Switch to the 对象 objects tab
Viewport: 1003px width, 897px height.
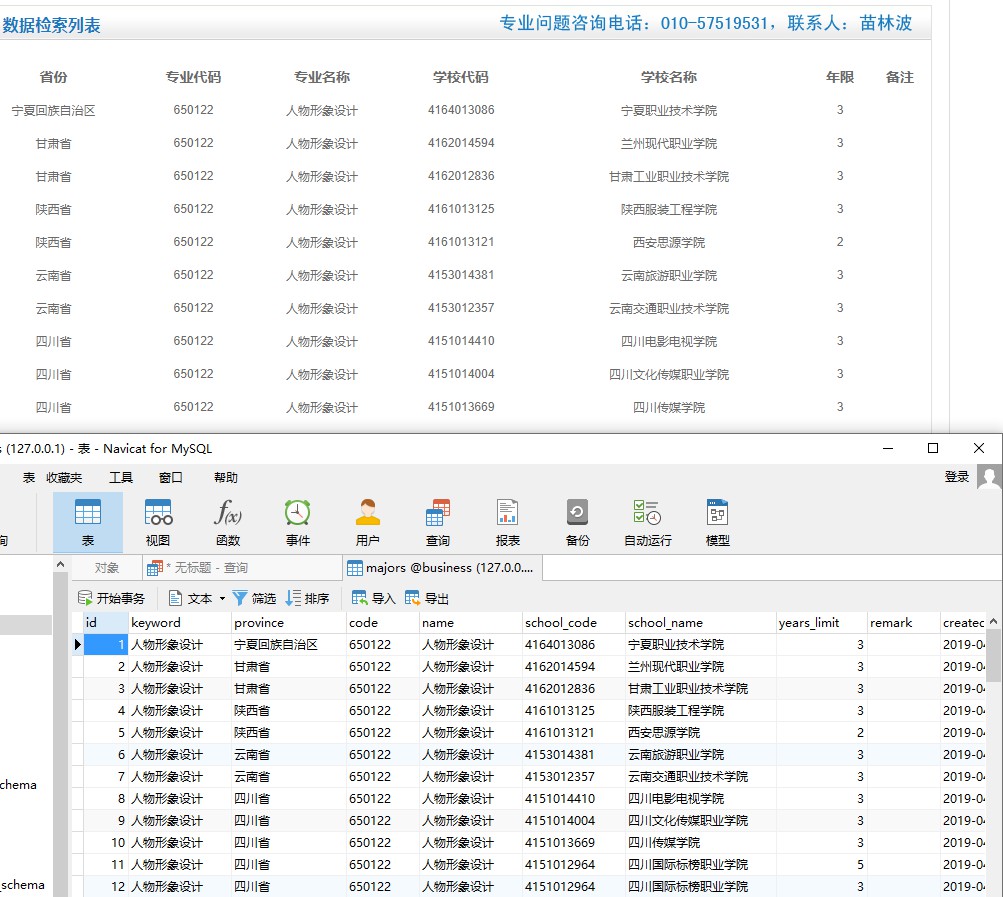point(106,568)
